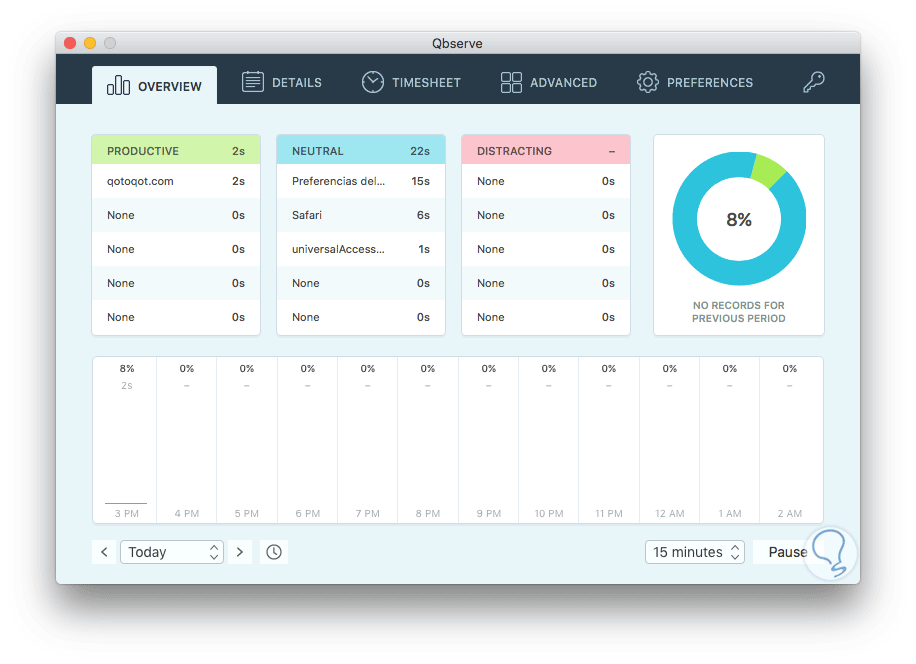The width and height of the screenshot is (916, 664).
Task: Close the Qbserve window with red button
Action: click(70, 43)
